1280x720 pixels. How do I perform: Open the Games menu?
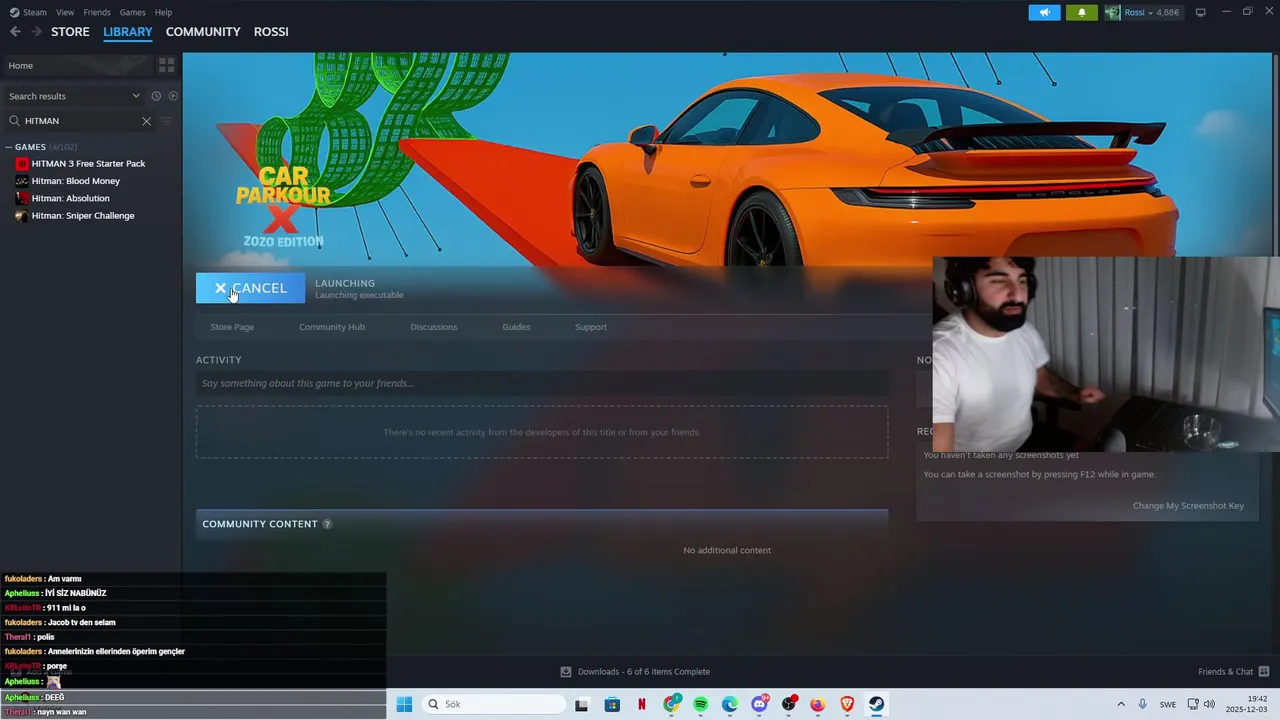tap(132, 12)
